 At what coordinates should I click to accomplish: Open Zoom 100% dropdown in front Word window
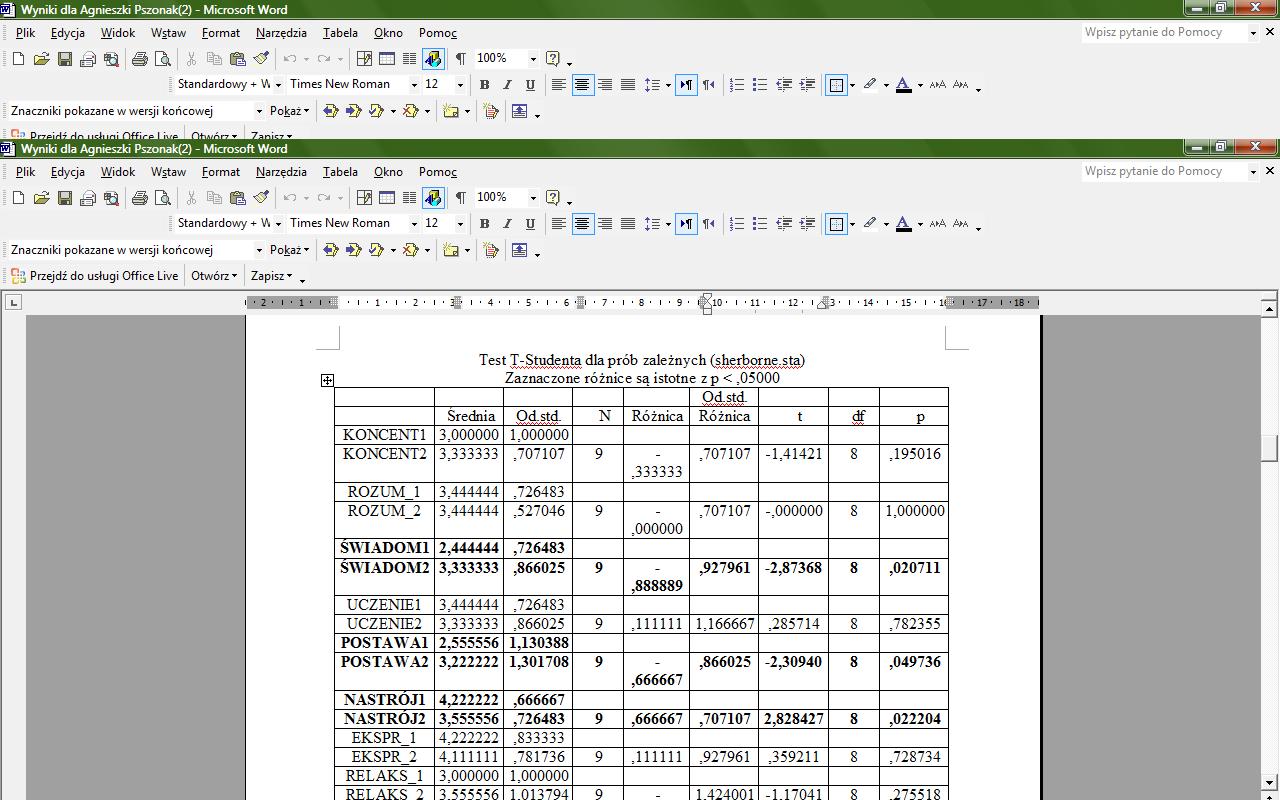point(533,198)
